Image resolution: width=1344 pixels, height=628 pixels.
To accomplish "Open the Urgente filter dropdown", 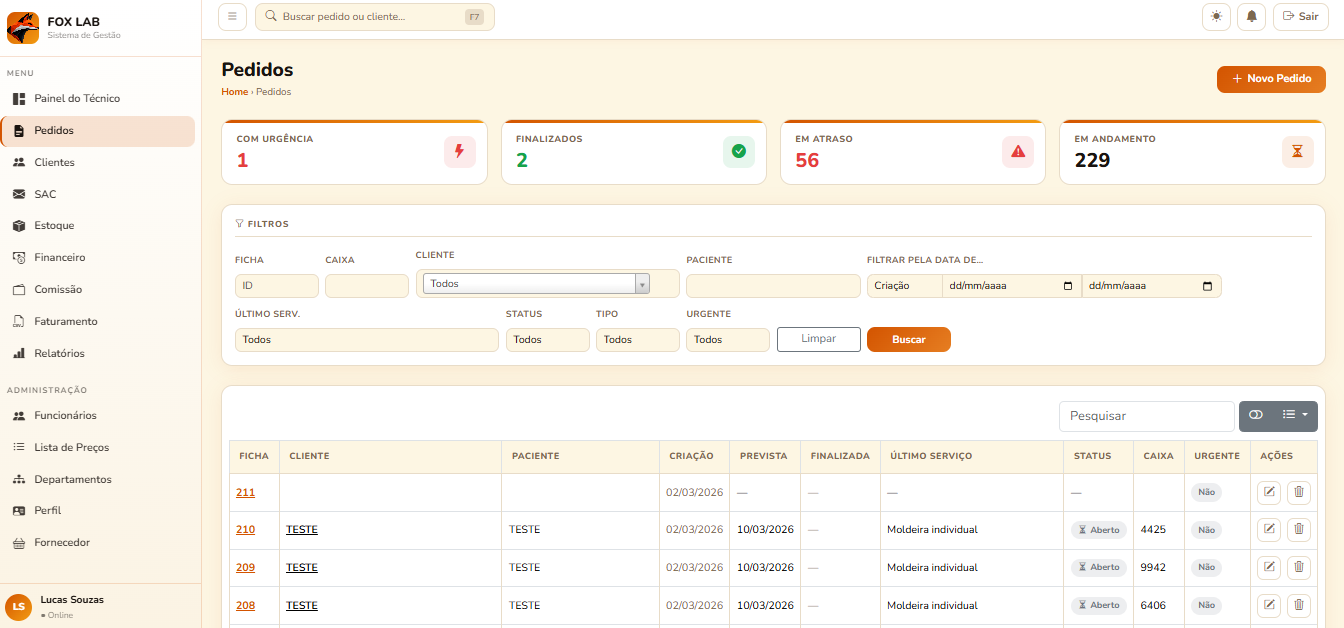I will pyautogui.click(x=727, y=340).
